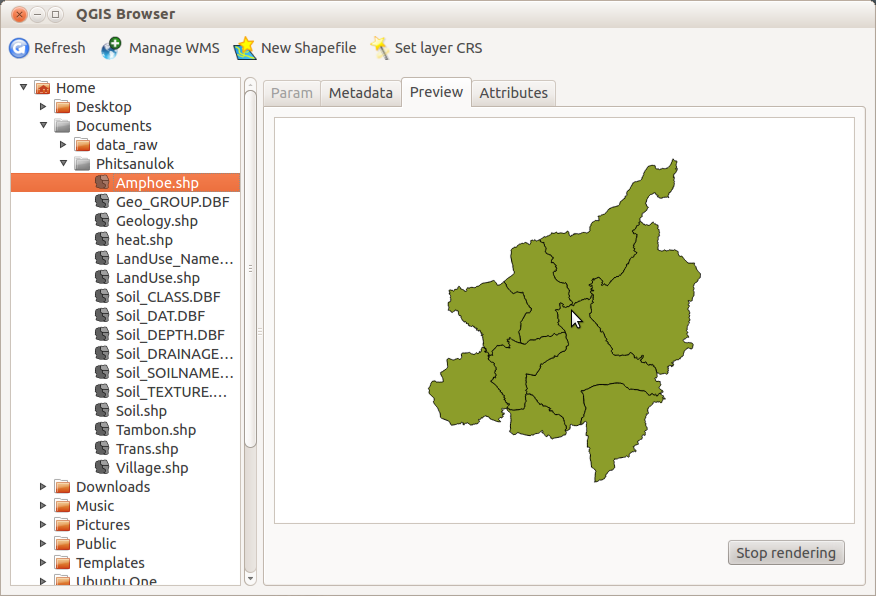
Task: Switch to the Metadata tab
Action: click(x=360, y=92)
